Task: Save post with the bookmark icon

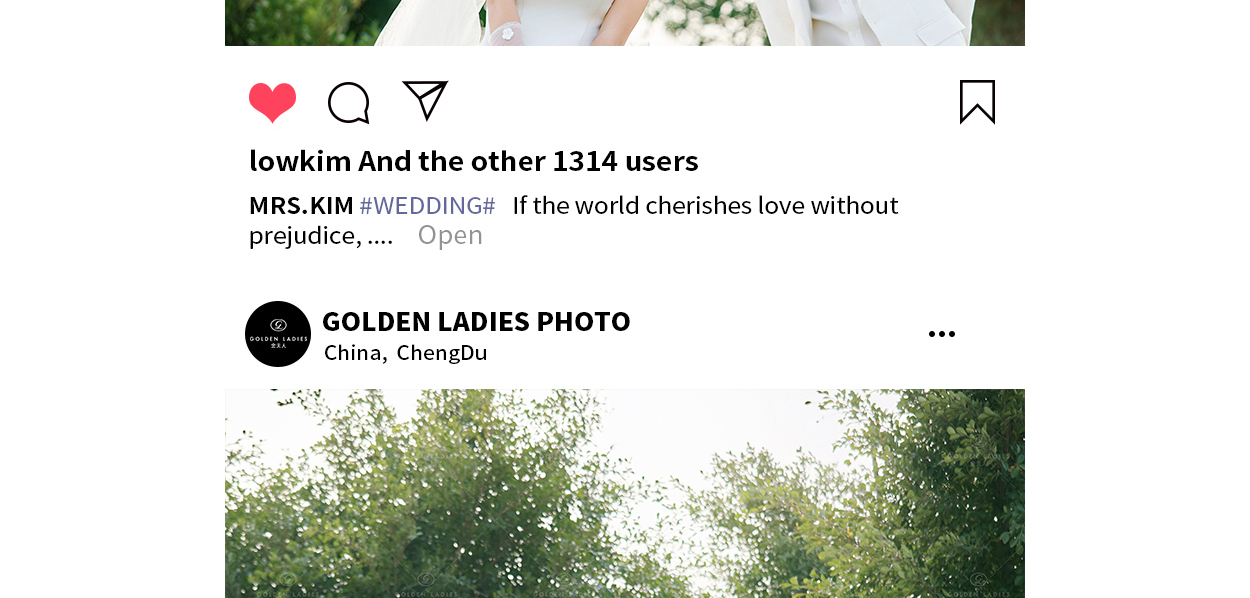Action: (x=977, y=102)
